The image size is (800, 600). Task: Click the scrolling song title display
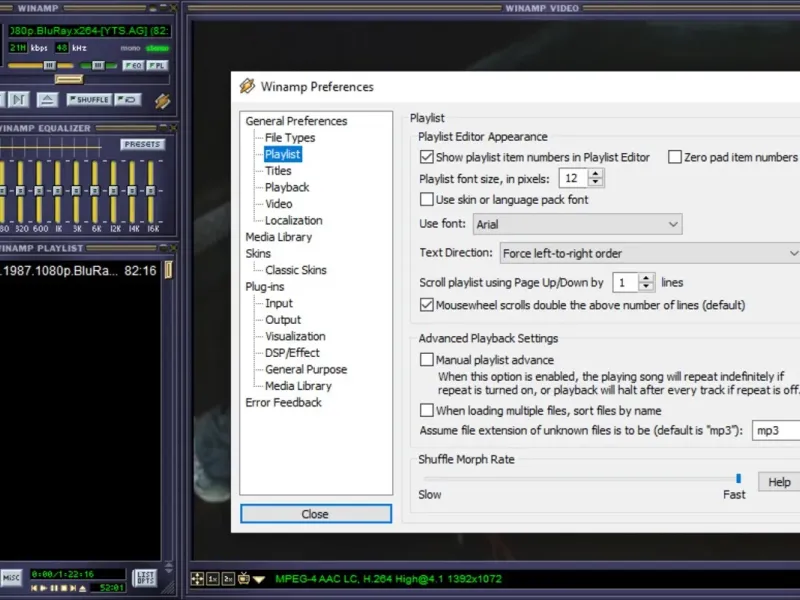(90, 31)
